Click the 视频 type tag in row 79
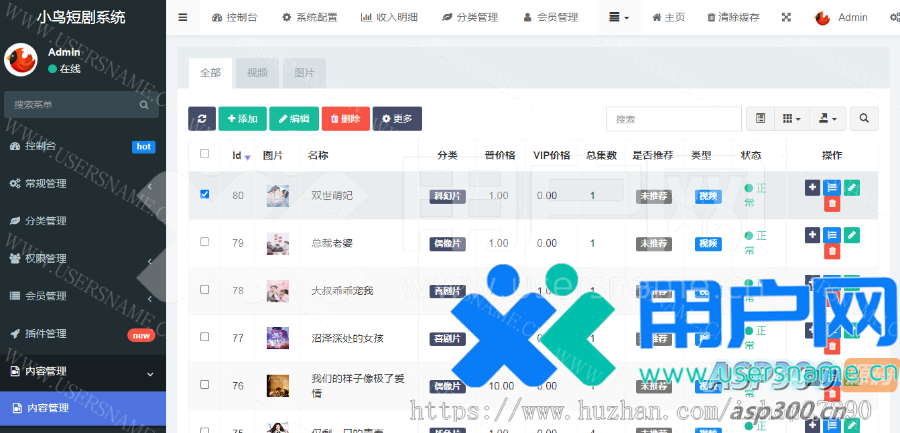Viewport: 900px width, 433px height. [708, 244]
